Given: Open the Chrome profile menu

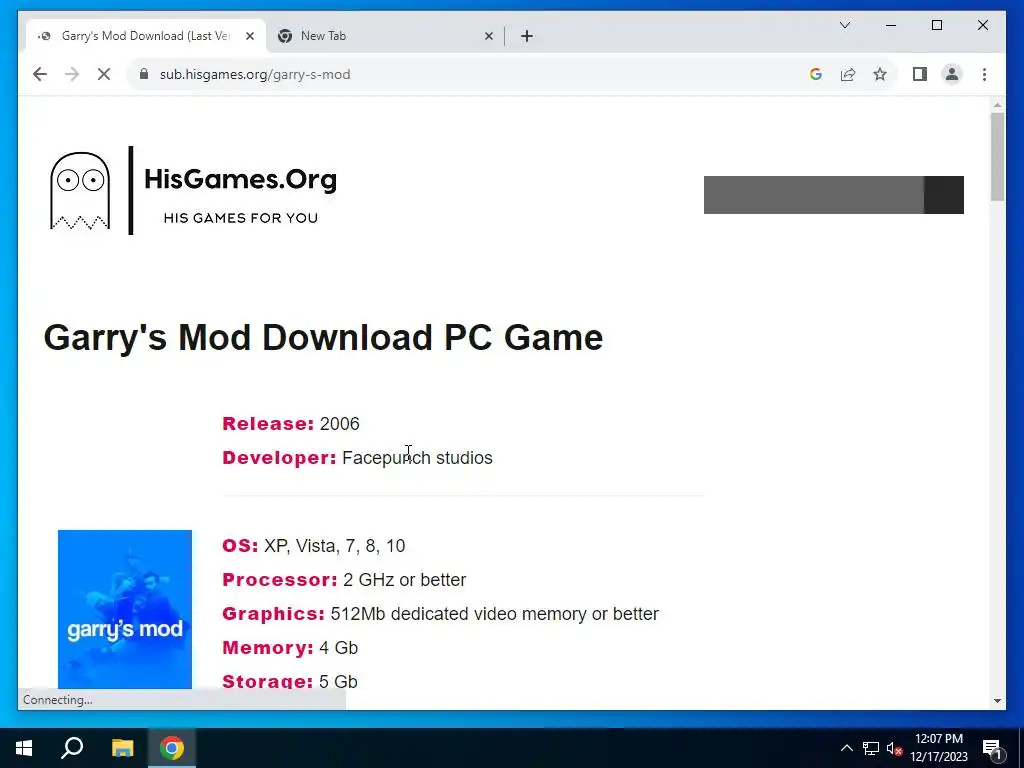Looking at the screenshot, I should (x=952, y=74).
